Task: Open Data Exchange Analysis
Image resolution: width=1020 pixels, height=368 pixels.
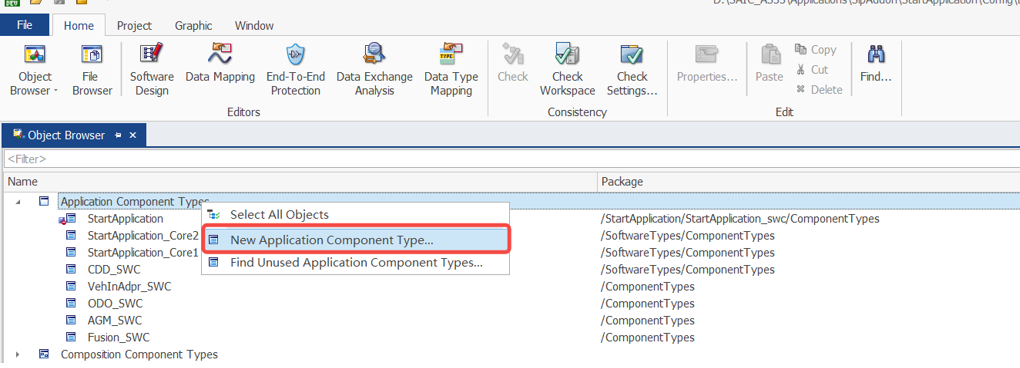Action: tap(374, 70)
